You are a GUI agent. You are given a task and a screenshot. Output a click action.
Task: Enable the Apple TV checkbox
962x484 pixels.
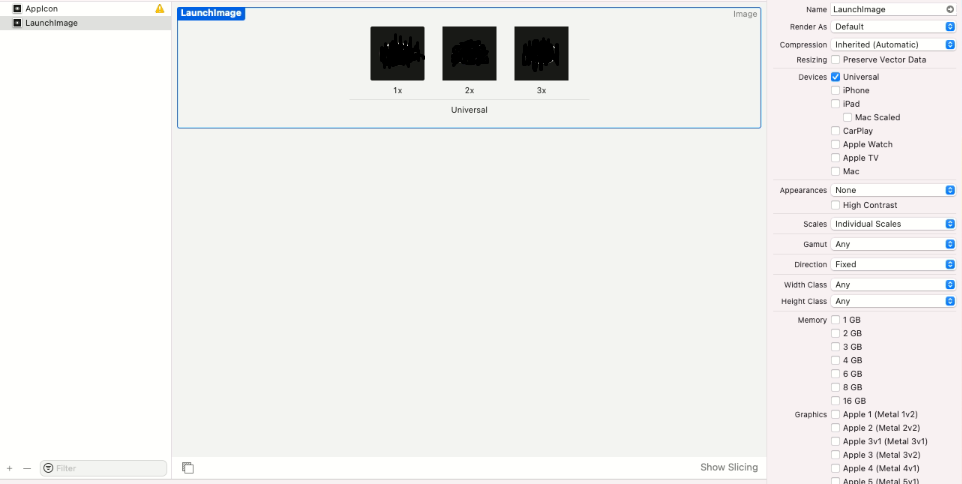pyautogui.click(x=836, y=158)
